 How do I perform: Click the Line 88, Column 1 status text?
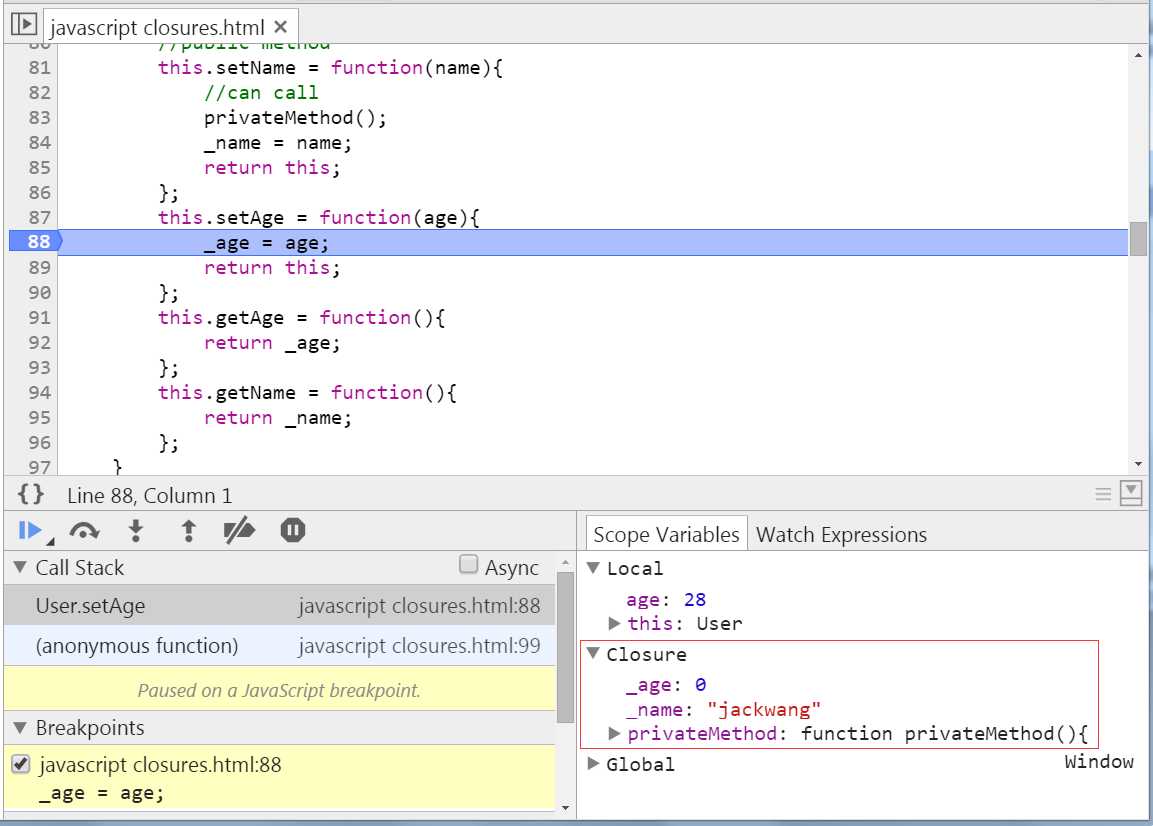[x=149, y=496]
